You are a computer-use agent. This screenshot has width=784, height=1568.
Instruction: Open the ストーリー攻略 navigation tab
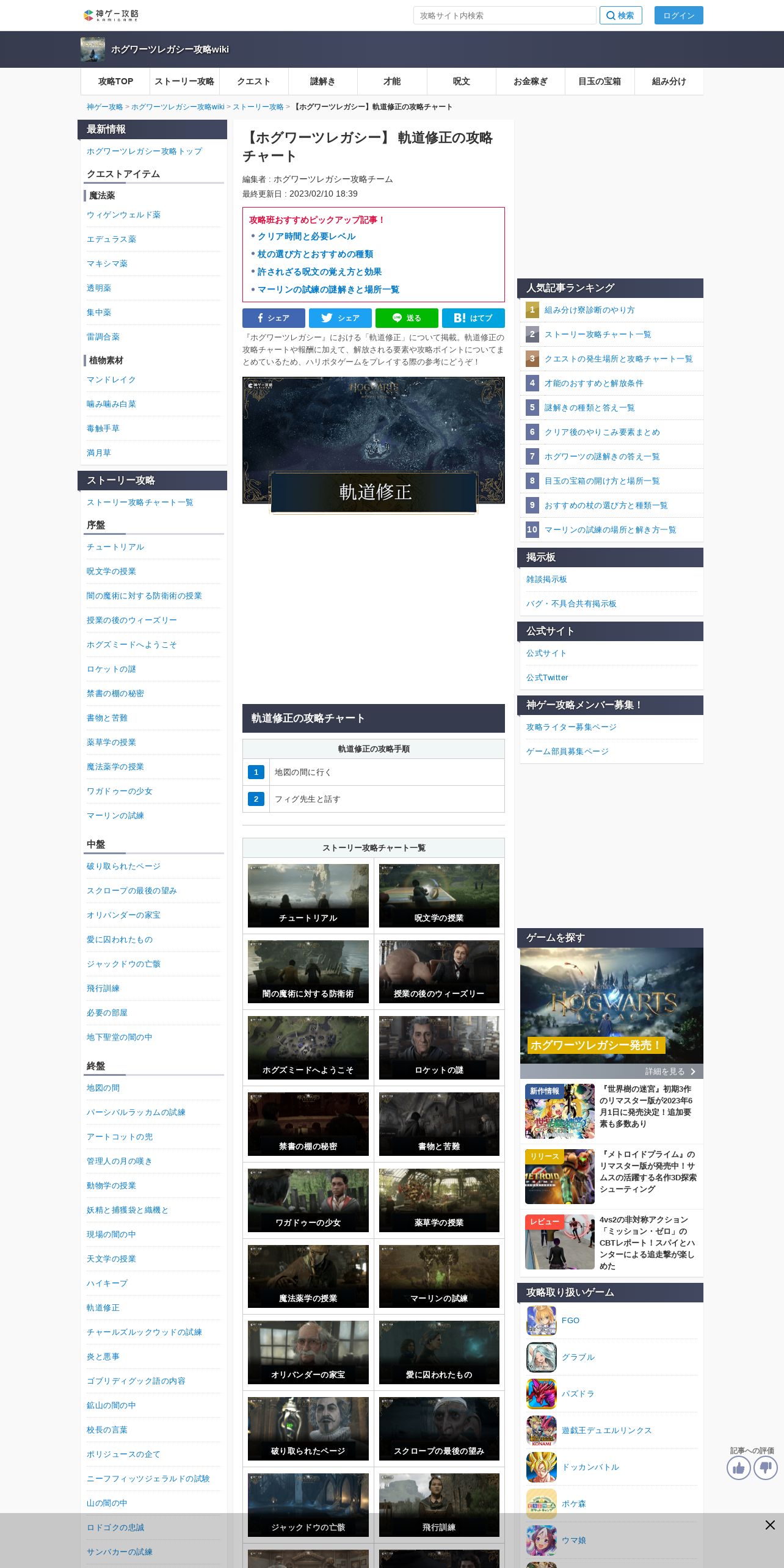coord(184,81)
